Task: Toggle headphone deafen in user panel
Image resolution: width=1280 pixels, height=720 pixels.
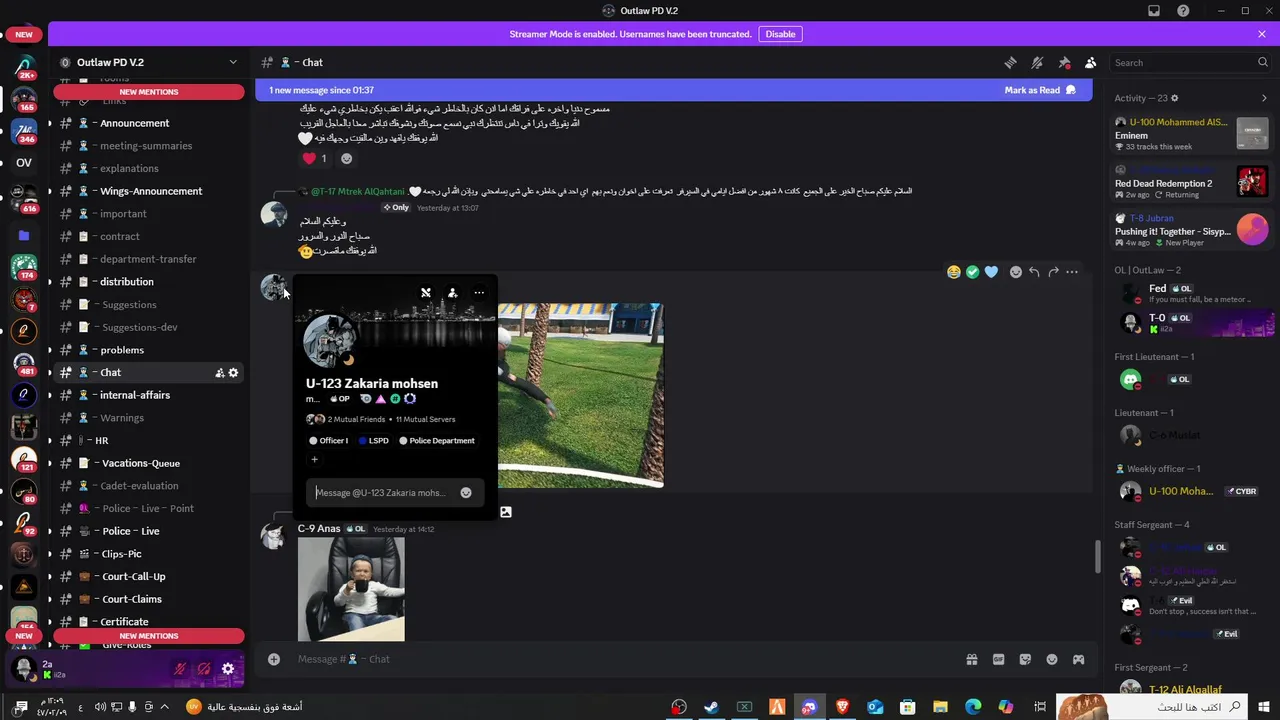Action: pos(204,669)
